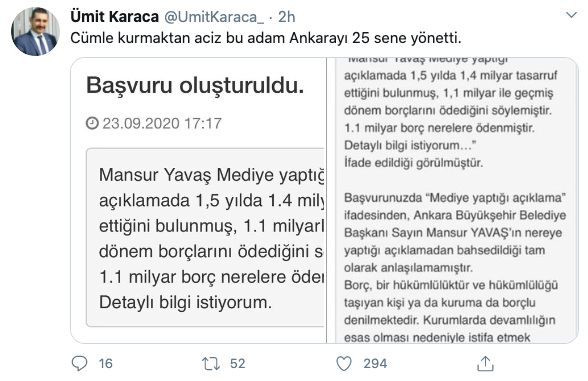Expand the tweet options chevron

pyautogui.click(x=571, y=15)
